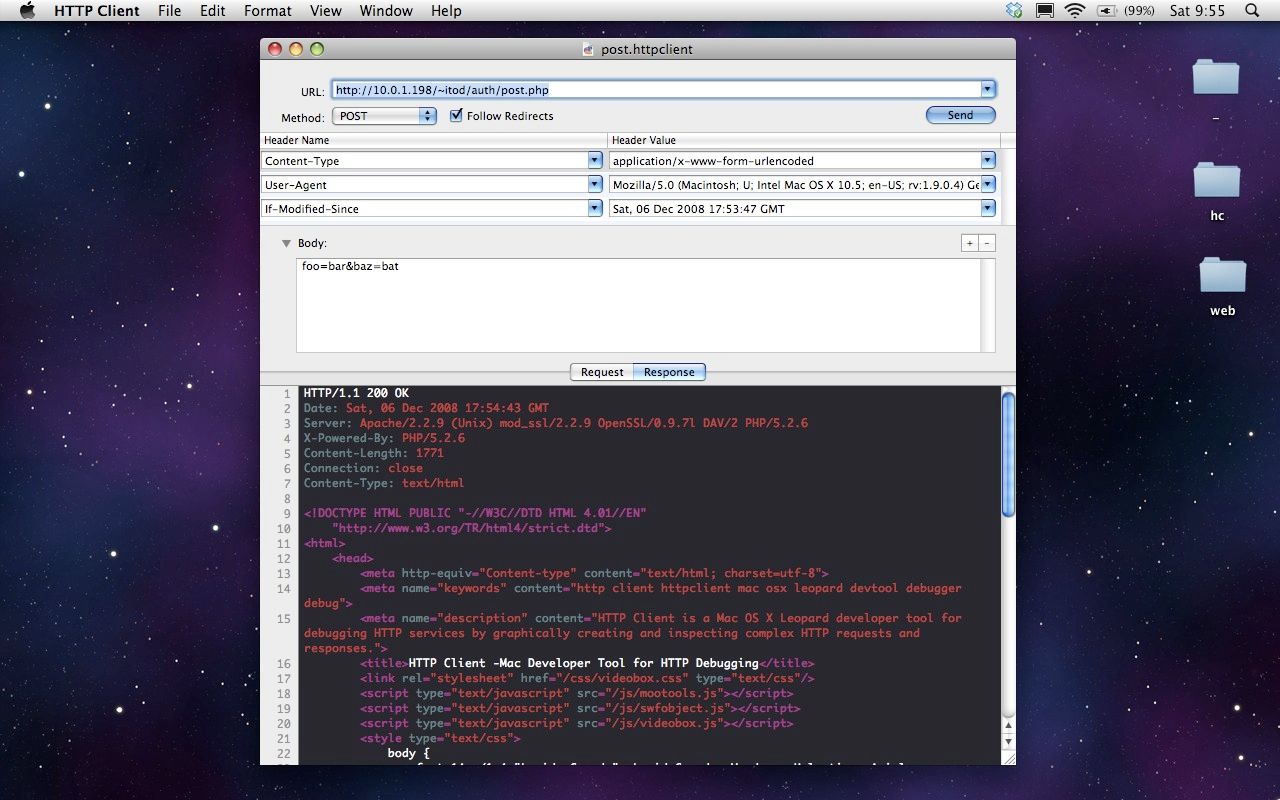
Task: Open the Format menu
Action: tap(267, 10)
